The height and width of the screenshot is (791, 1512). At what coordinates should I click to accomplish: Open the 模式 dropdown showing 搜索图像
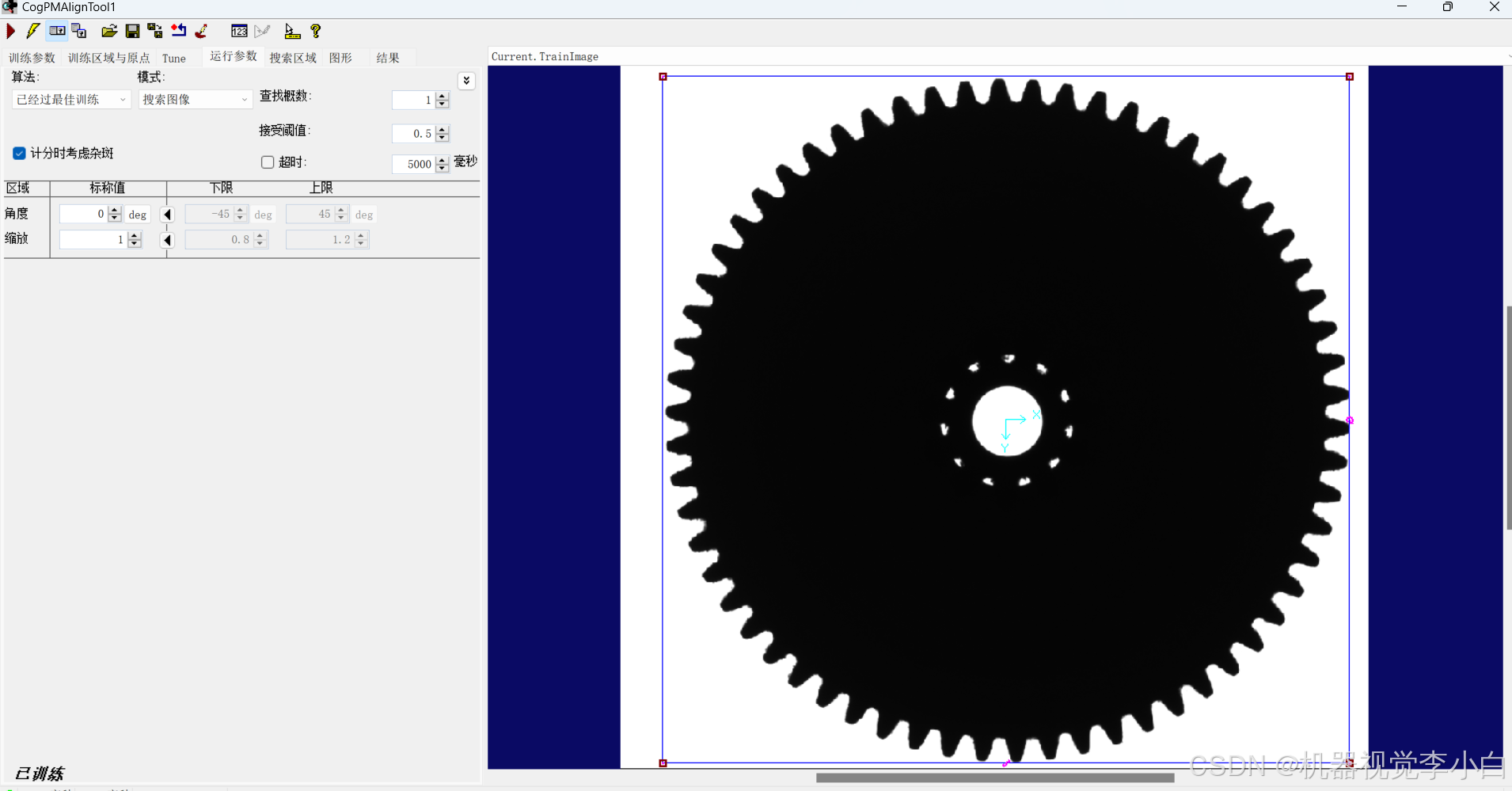(x=196, y=99)
